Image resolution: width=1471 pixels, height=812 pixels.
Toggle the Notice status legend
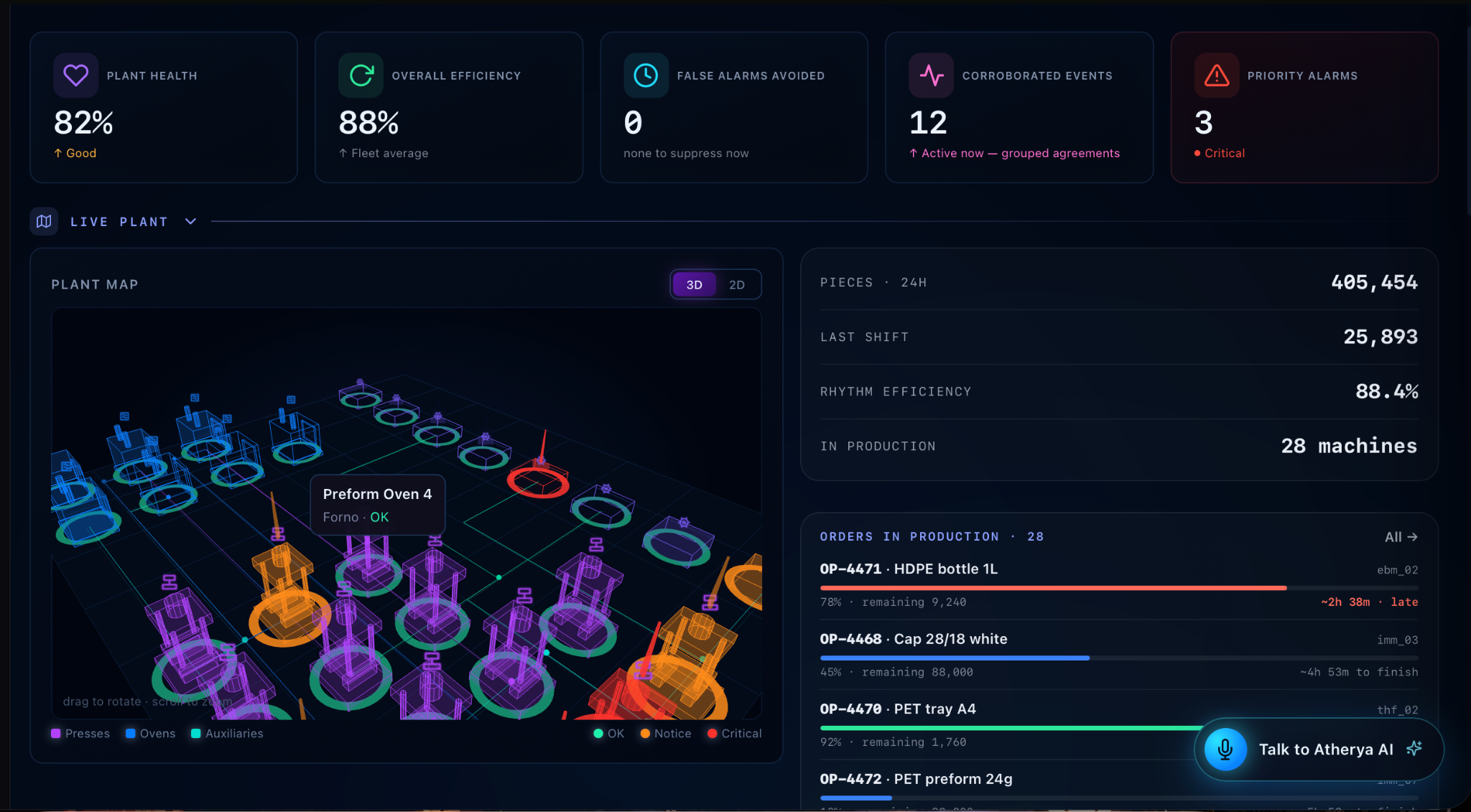pos(666,733)
